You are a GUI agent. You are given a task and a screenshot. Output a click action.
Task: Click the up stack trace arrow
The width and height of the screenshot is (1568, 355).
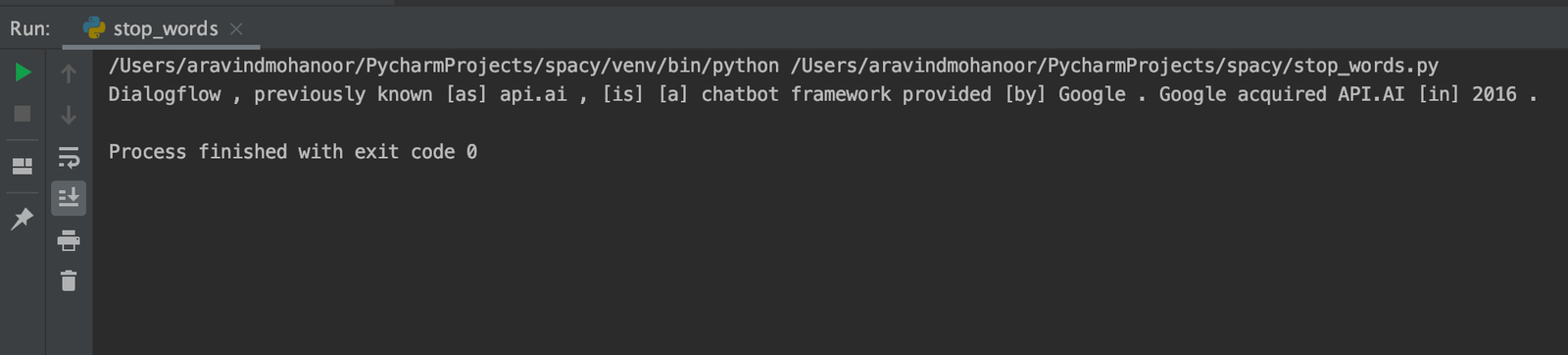point(69,73)
